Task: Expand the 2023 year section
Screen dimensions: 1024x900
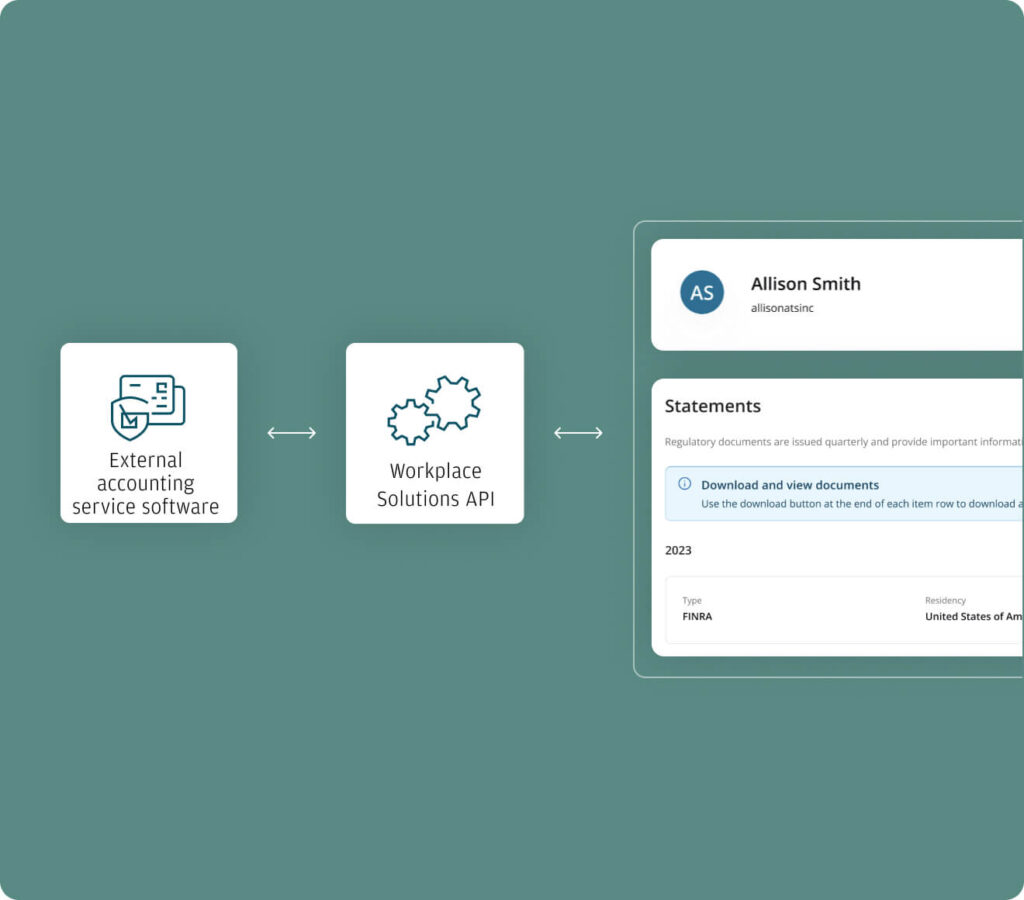Action: pos(678,551)
